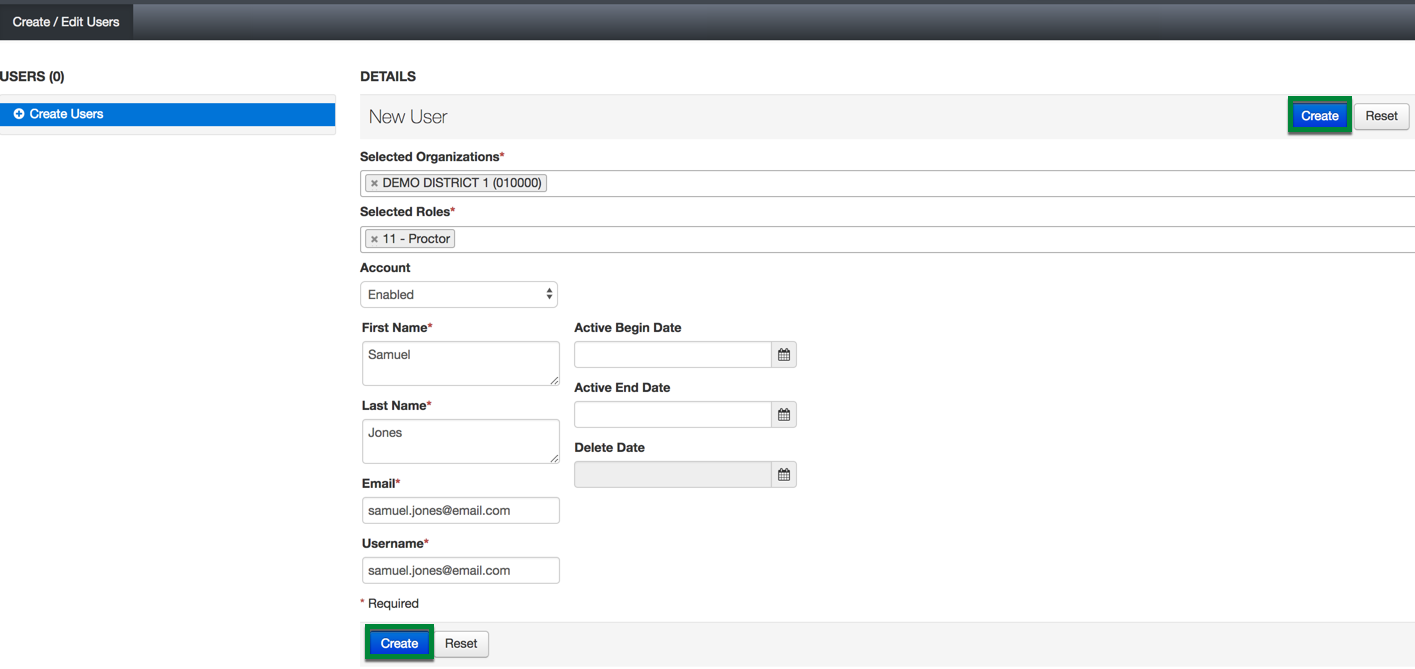Remove the 11 - Proctor role tag
1415x669 pixels.
click(374, 240)
